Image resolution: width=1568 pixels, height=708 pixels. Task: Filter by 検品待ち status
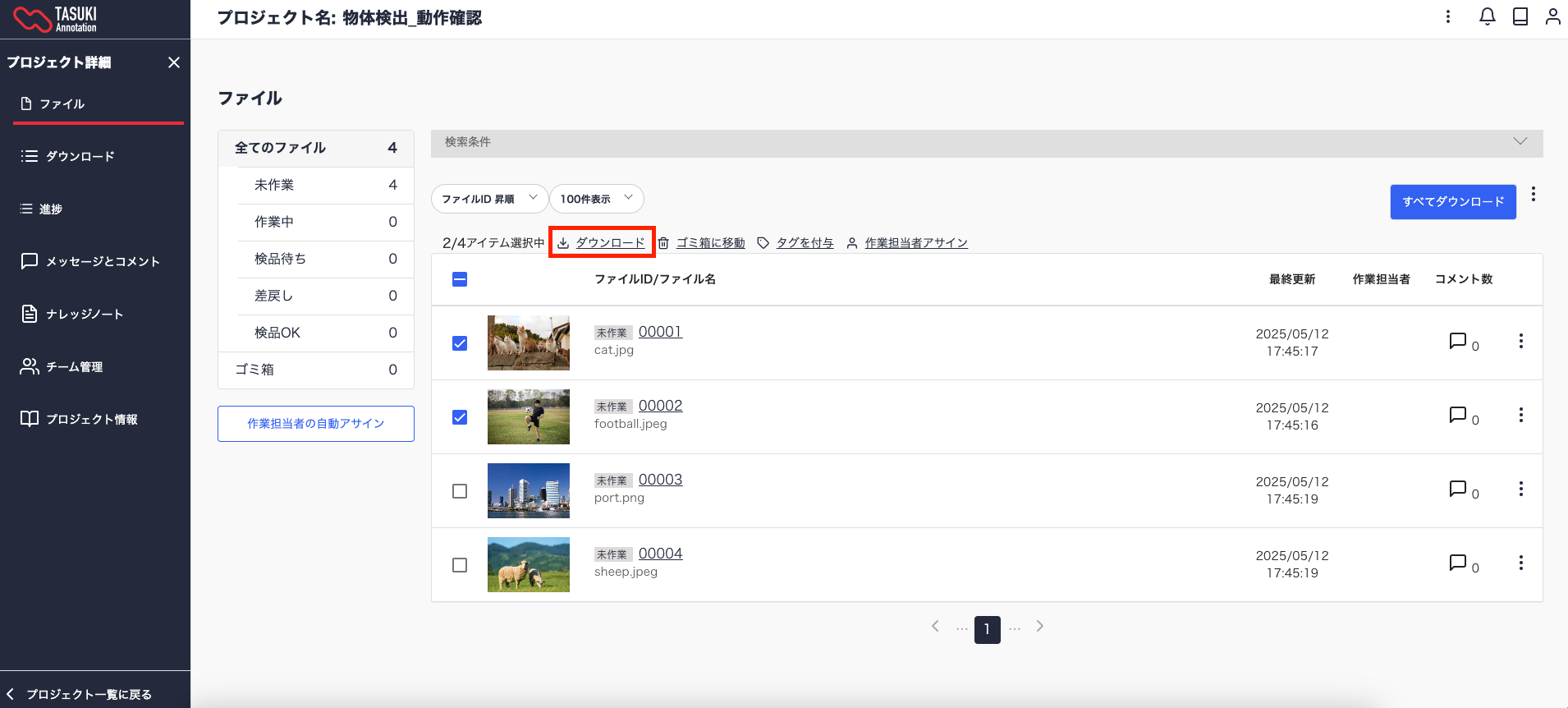(325, 260)
